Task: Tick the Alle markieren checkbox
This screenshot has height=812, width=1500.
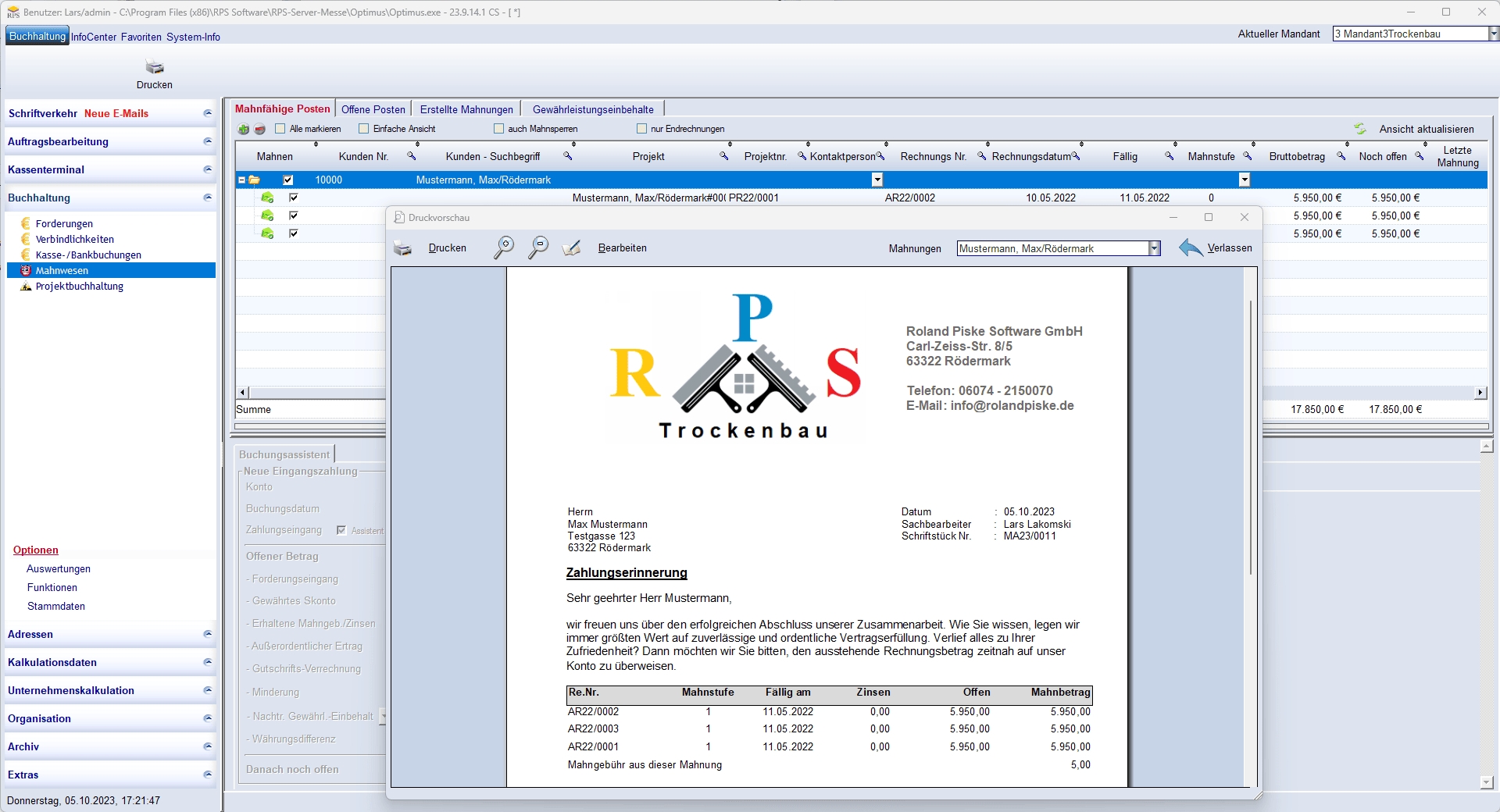Action: [x=280, y=129]
